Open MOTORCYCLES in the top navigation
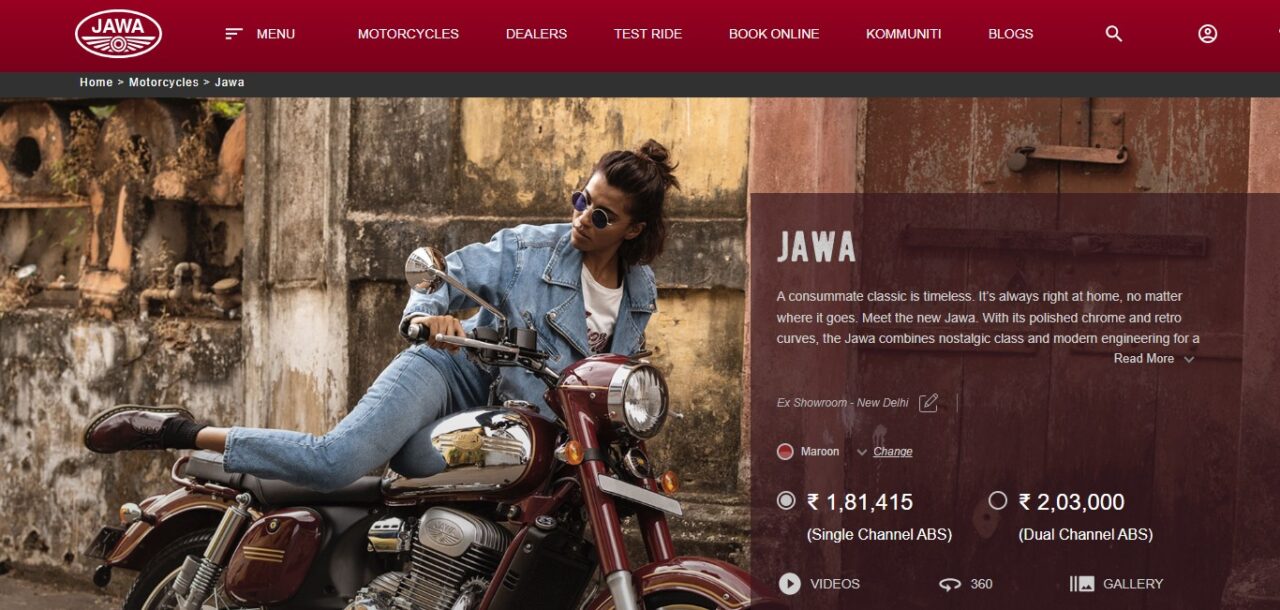 pos(408,34)
